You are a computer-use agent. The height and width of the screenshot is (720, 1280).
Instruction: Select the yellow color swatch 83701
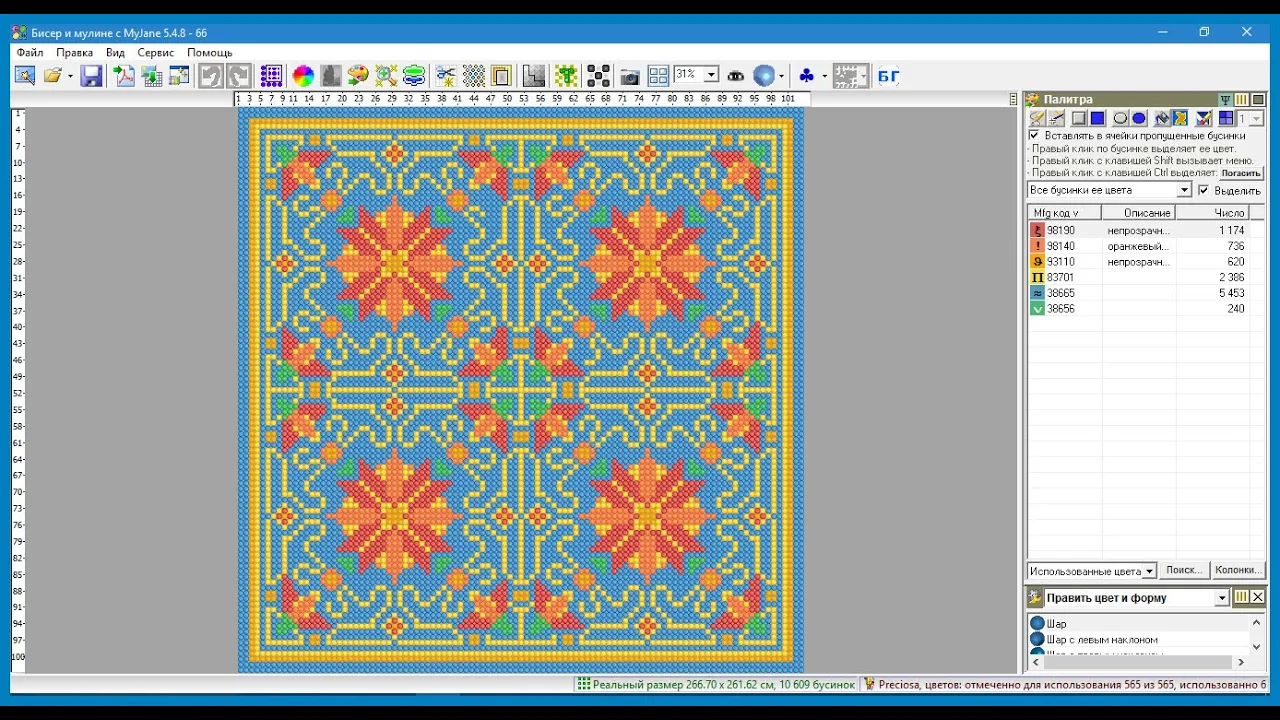1037,277
